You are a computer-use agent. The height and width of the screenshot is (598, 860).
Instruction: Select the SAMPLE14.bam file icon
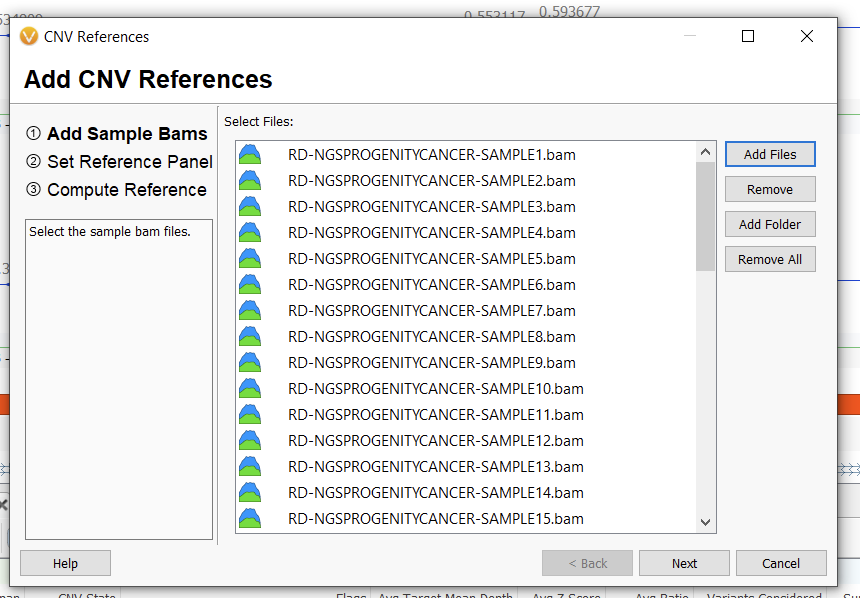point(249,493)
